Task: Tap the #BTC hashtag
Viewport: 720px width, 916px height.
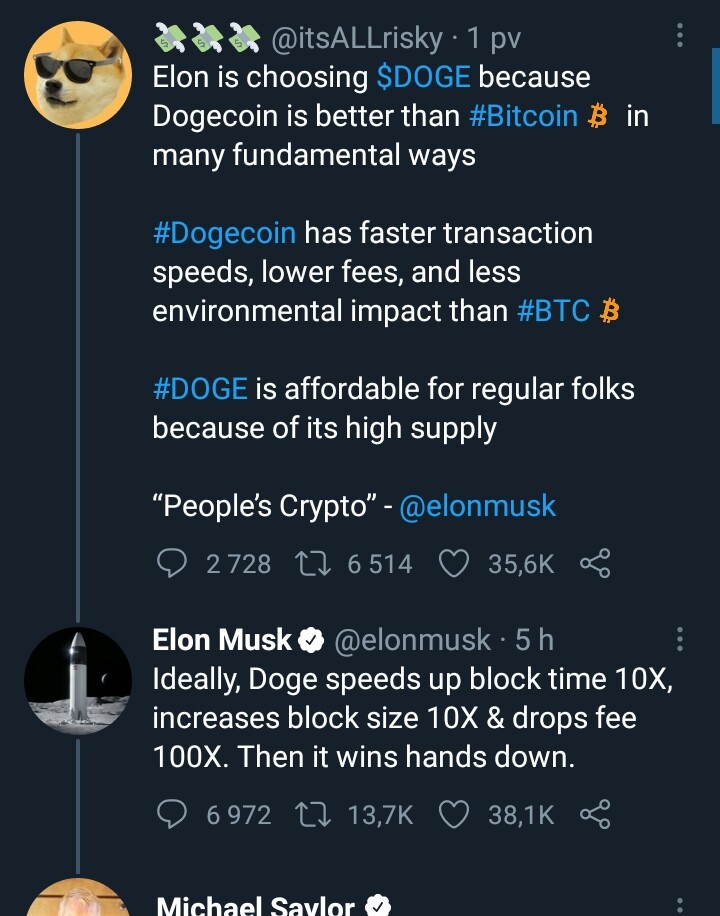Action: pyautogui.click(x=554, y=311)
